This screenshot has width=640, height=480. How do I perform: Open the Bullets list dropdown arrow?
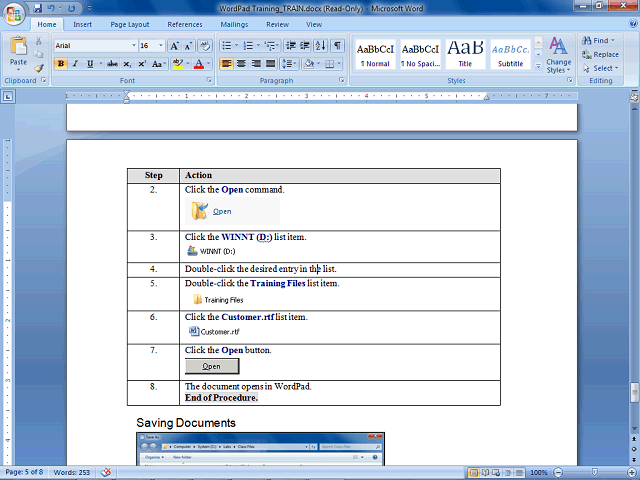(236, 46)
